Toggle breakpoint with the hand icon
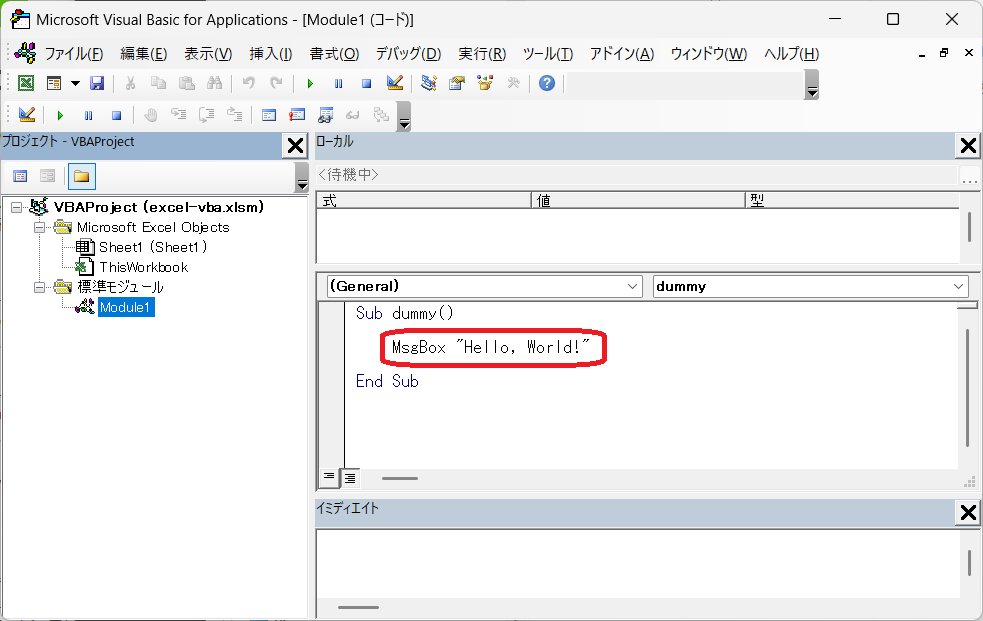The height and width of the screenshot is (621, 983). tap(150, 115)
